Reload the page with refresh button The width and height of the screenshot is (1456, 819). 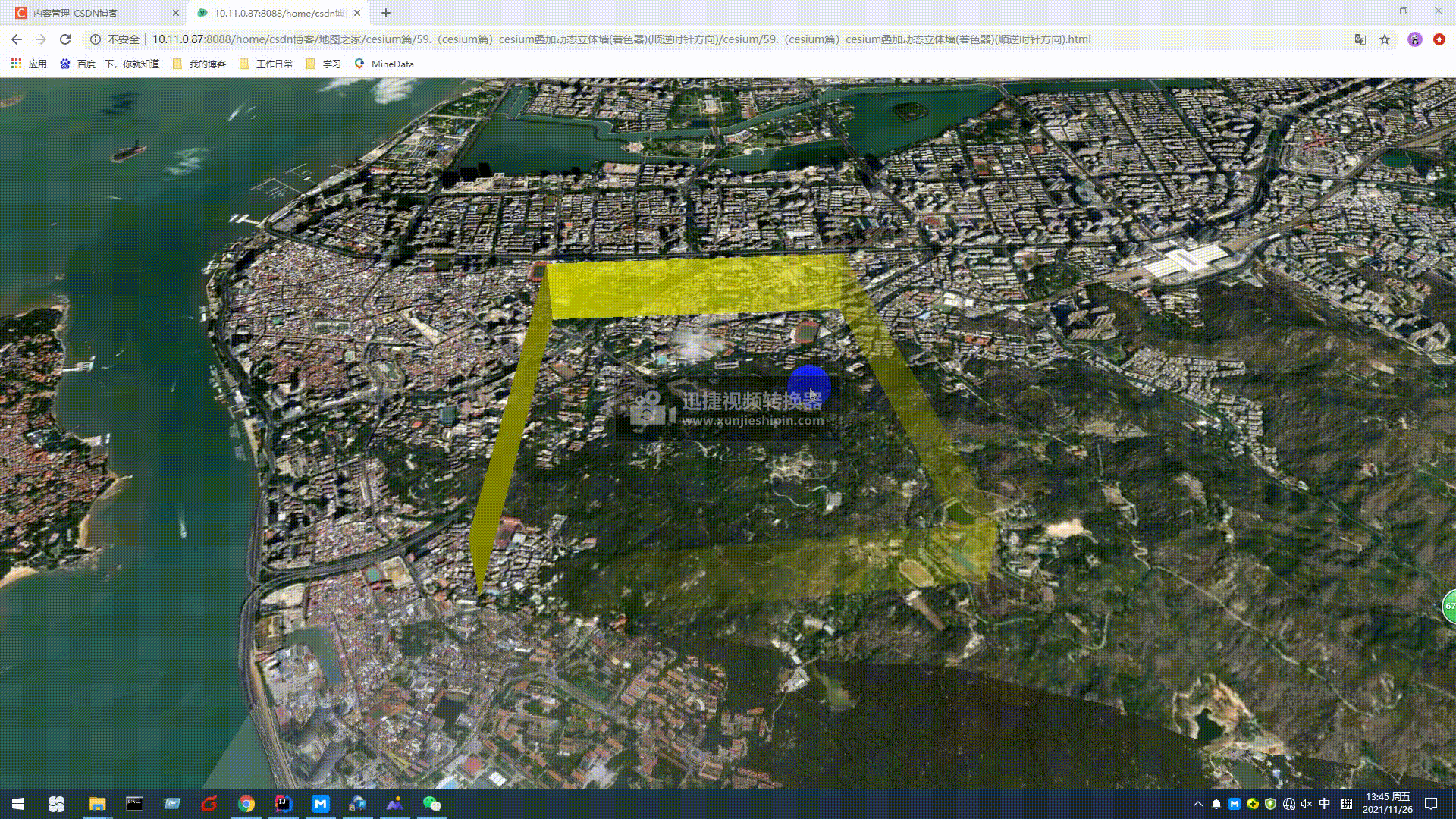65,39
